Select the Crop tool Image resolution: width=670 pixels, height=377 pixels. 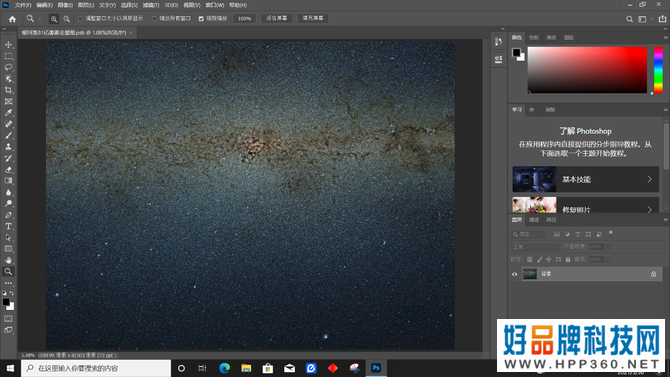[x=8, y=90]
